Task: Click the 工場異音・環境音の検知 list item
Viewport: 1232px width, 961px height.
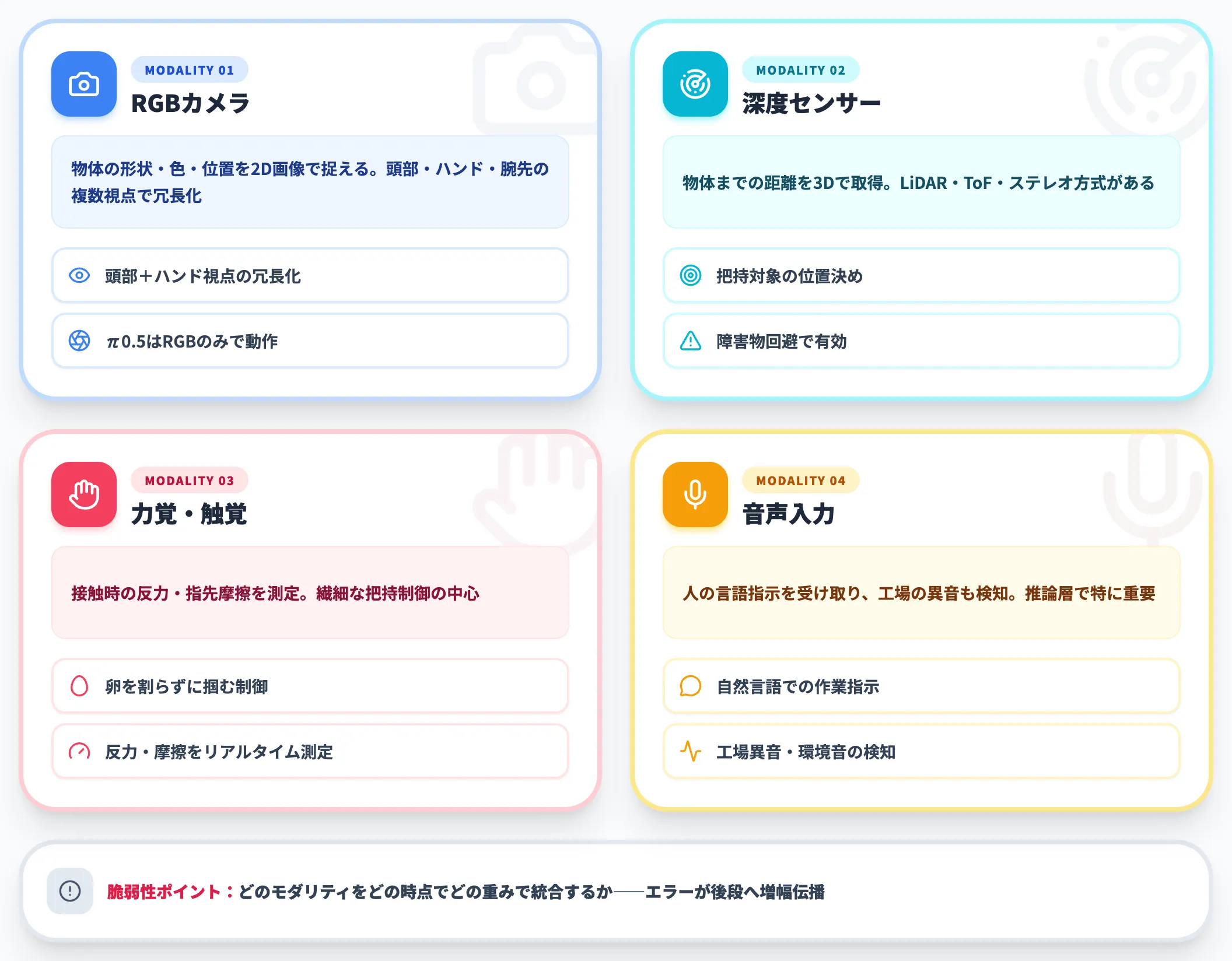Action: pos(922,751)
